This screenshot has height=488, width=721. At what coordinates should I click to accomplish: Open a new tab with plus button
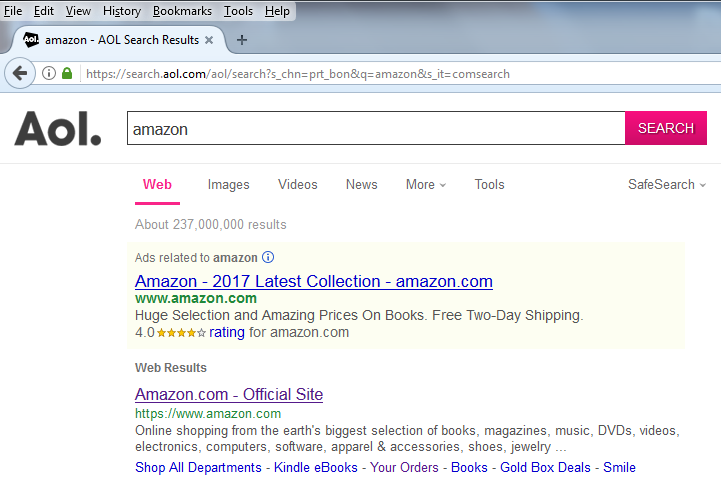[x=242, y=40]
